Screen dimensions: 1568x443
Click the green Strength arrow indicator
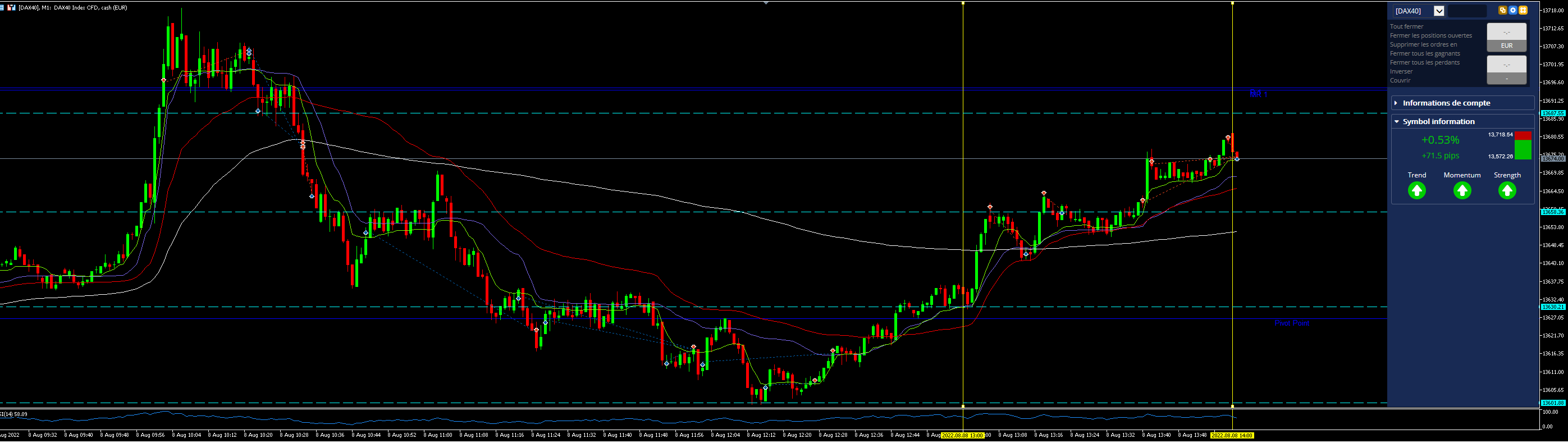1507,191
